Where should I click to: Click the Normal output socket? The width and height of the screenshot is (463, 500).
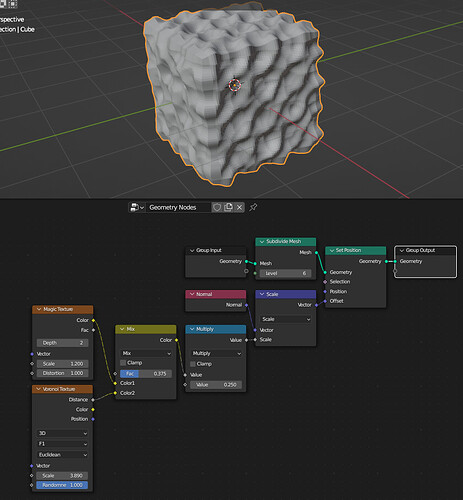coord(246,305)
